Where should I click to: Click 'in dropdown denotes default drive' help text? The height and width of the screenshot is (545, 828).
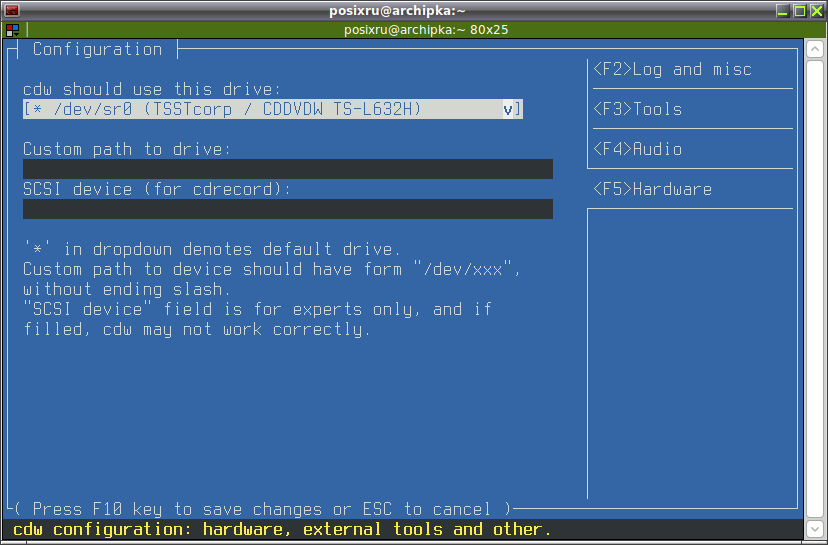(x=212, y=249)
